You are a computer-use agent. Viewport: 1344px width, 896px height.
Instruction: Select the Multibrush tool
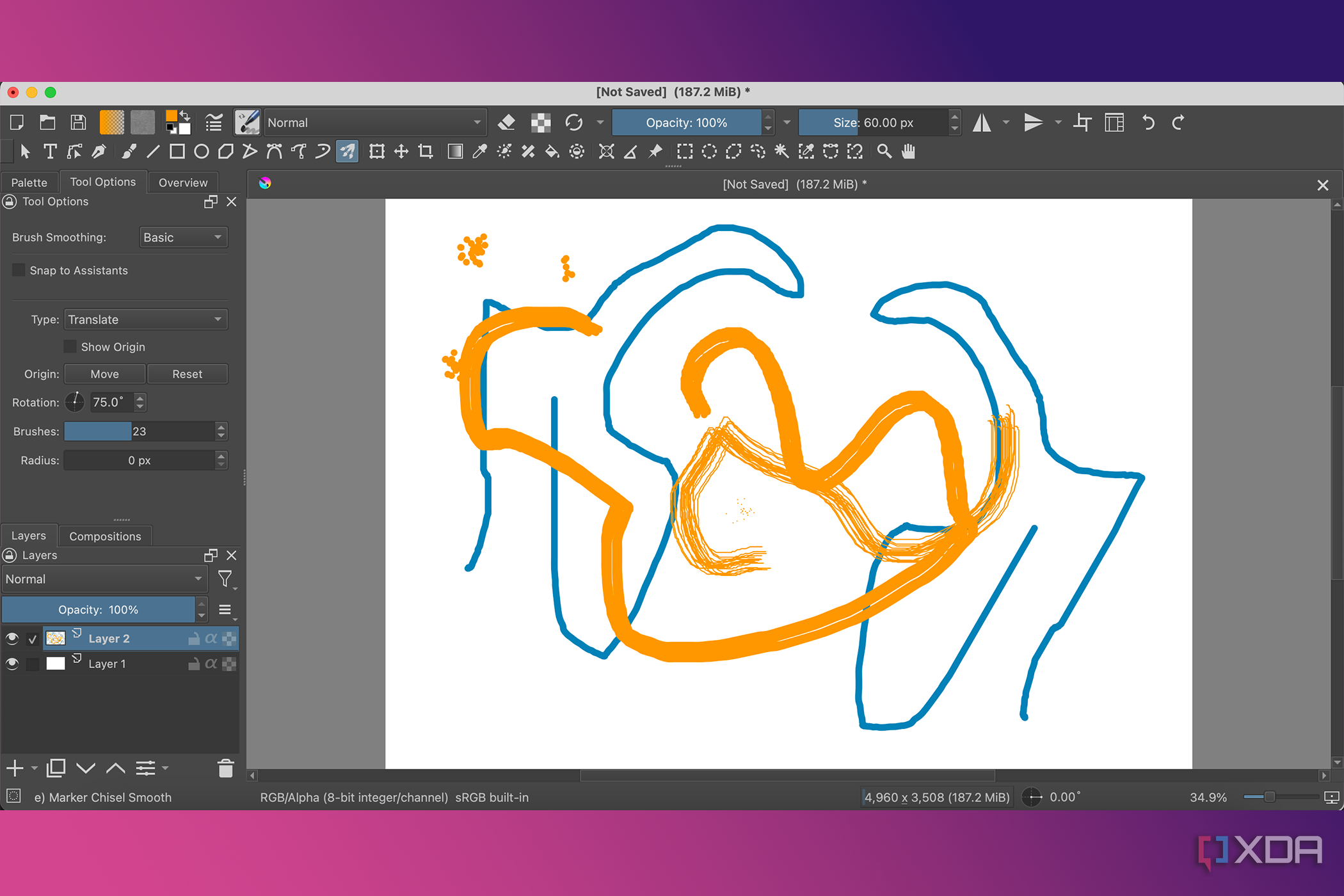tap(347, 152)
